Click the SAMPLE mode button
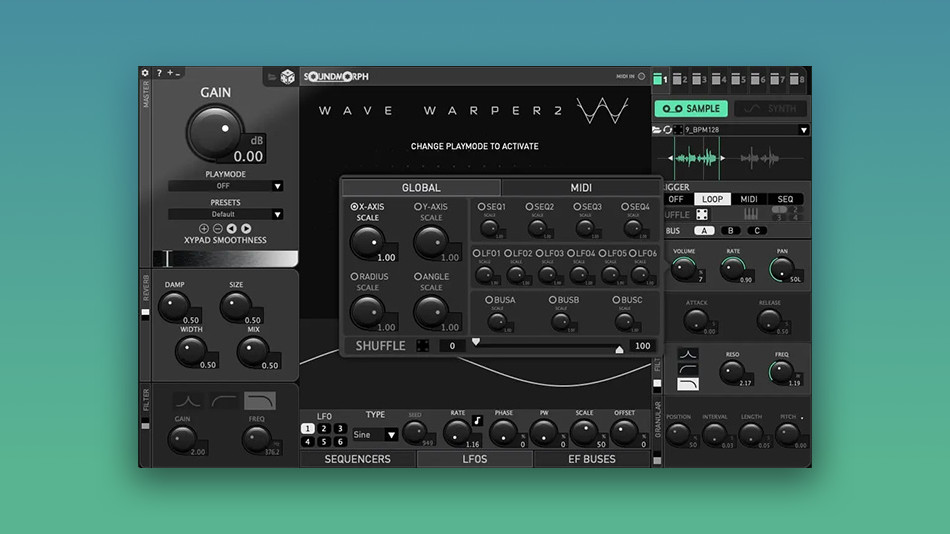The height and width of the screenshot is (534, 950). (x=691, y=109)
